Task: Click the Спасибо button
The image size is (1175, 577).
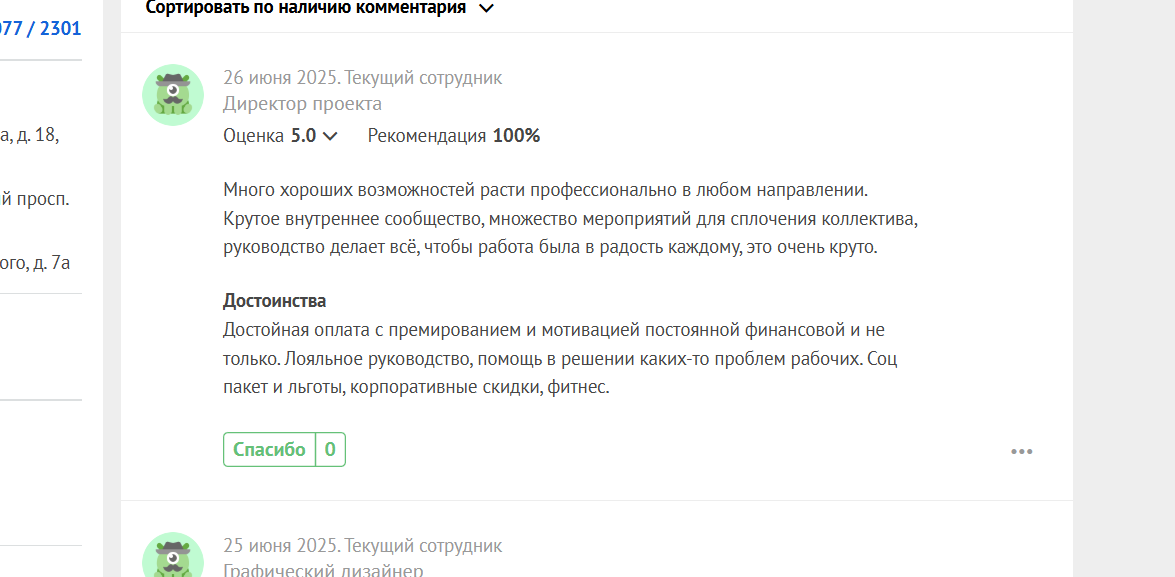Action: pos(270,450)
